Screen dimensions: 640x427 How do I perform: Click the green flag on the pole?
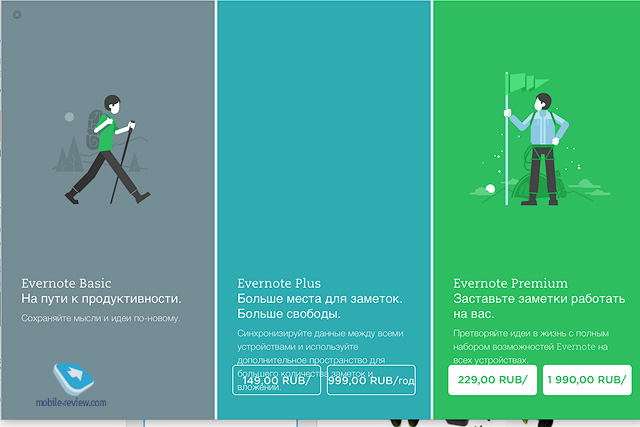pyautogui.click(x=520, y=82)
